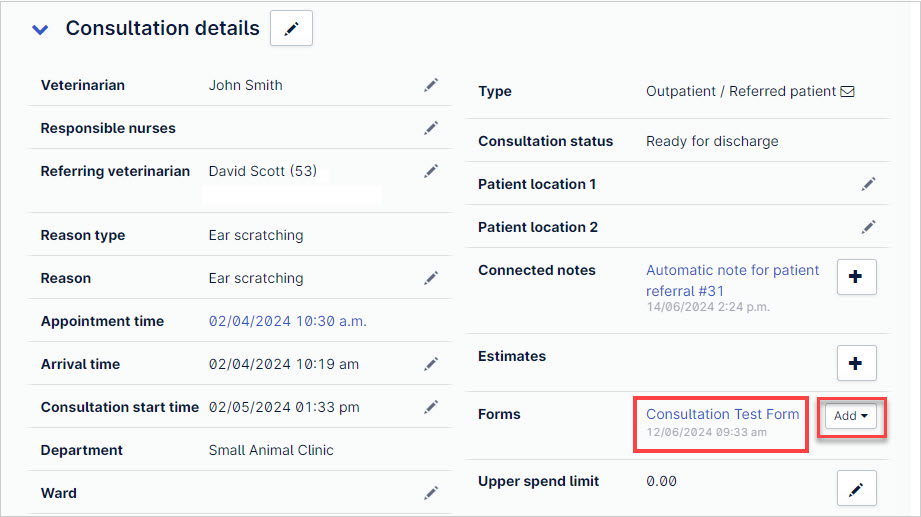Screen dimensions: 921x517
Task: Edit the Veterinarian John Smith field
Action: 431,85
